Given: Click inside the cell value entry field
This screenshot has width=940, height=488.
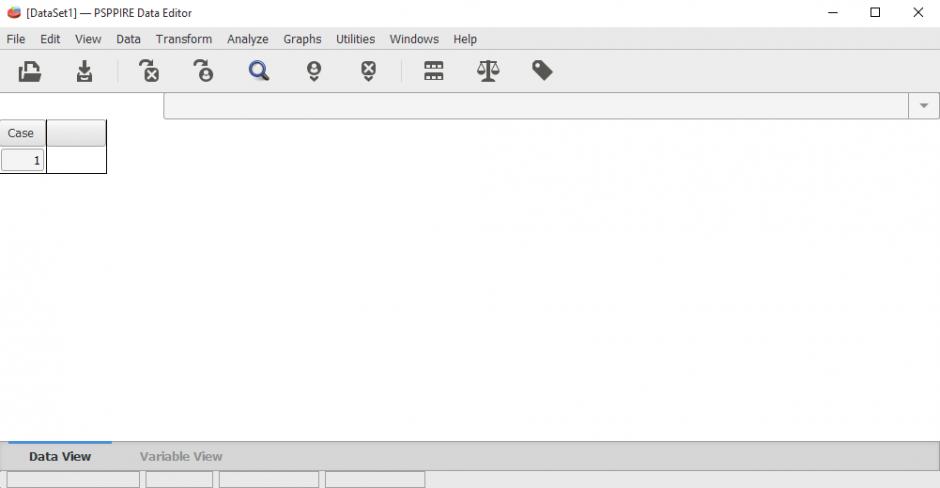Looking at the screenshot, I should click(x=536, y=106).
